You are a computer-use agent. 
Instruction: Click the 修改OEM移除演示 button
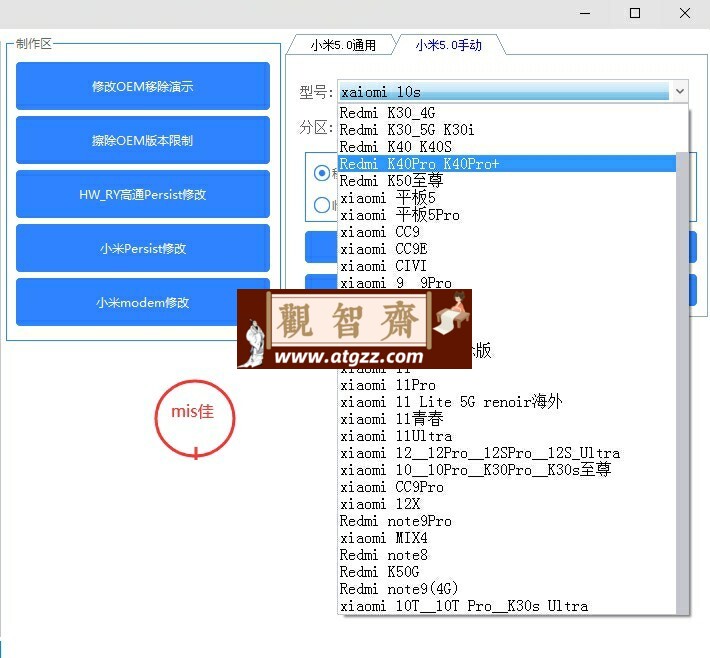(x=143, y=86)
